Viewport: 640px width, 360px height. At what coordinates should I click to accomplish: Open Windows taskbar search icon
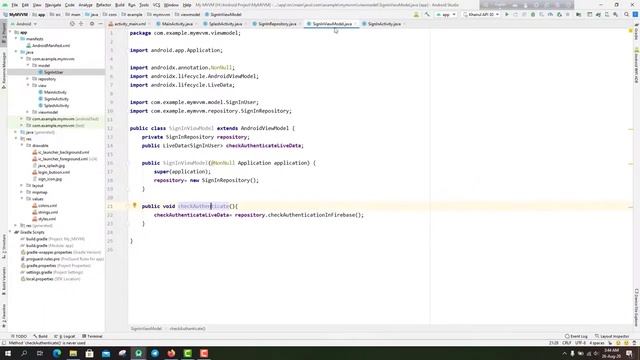24,353
